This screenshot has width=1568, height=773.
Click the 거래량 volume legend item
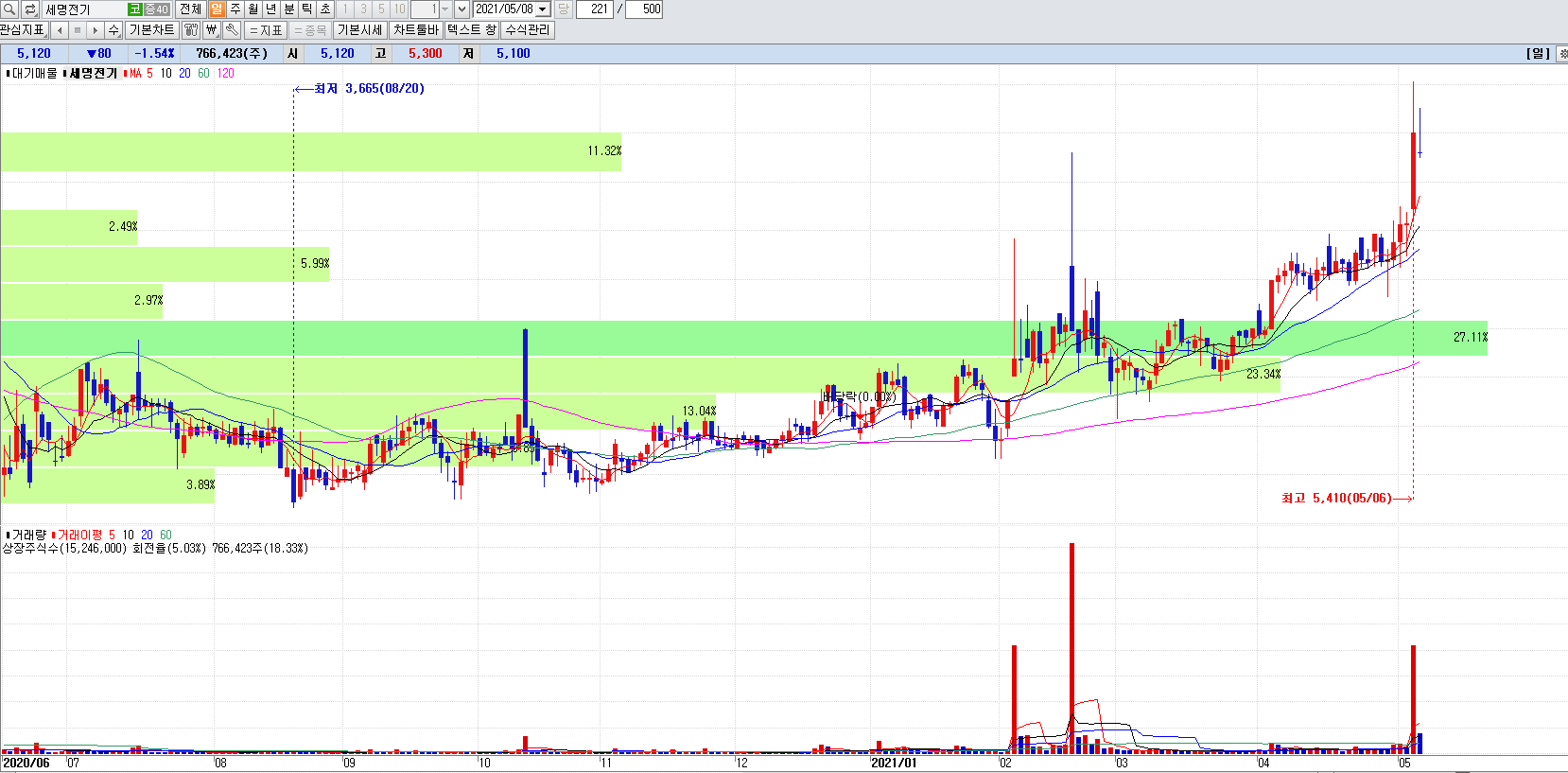pos(26,535)
